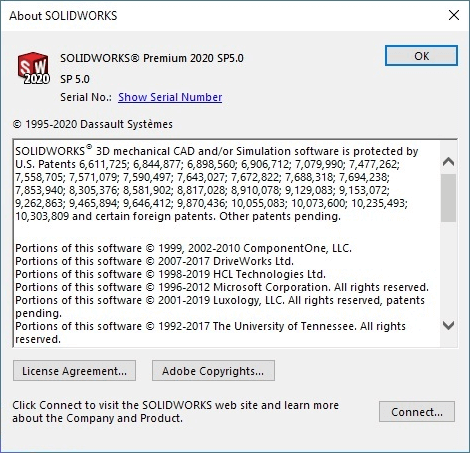Click Connect to visit SOLIDWORKS website

tap(417, 412)
